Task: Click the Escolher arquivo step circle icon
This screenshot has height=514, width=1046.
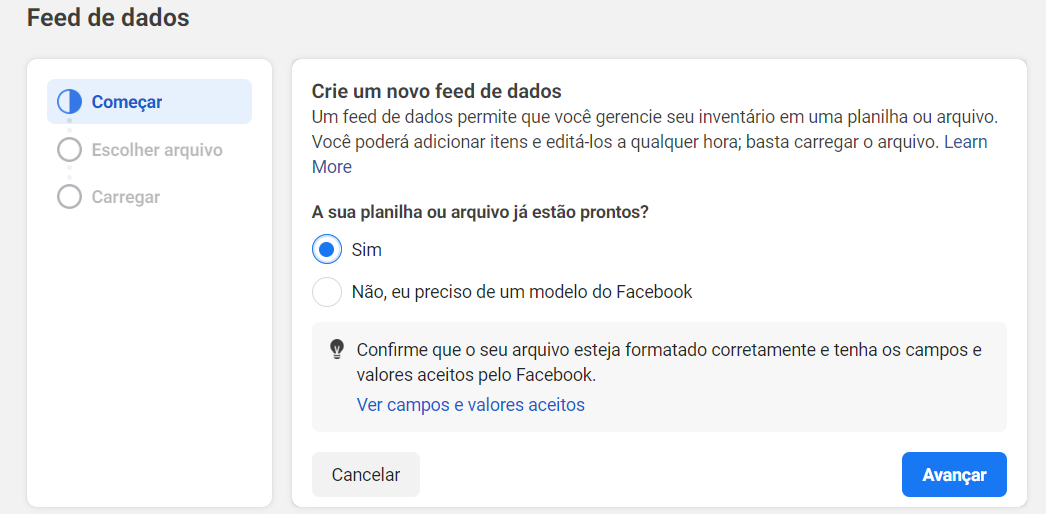Action: [x=69, y=150]
